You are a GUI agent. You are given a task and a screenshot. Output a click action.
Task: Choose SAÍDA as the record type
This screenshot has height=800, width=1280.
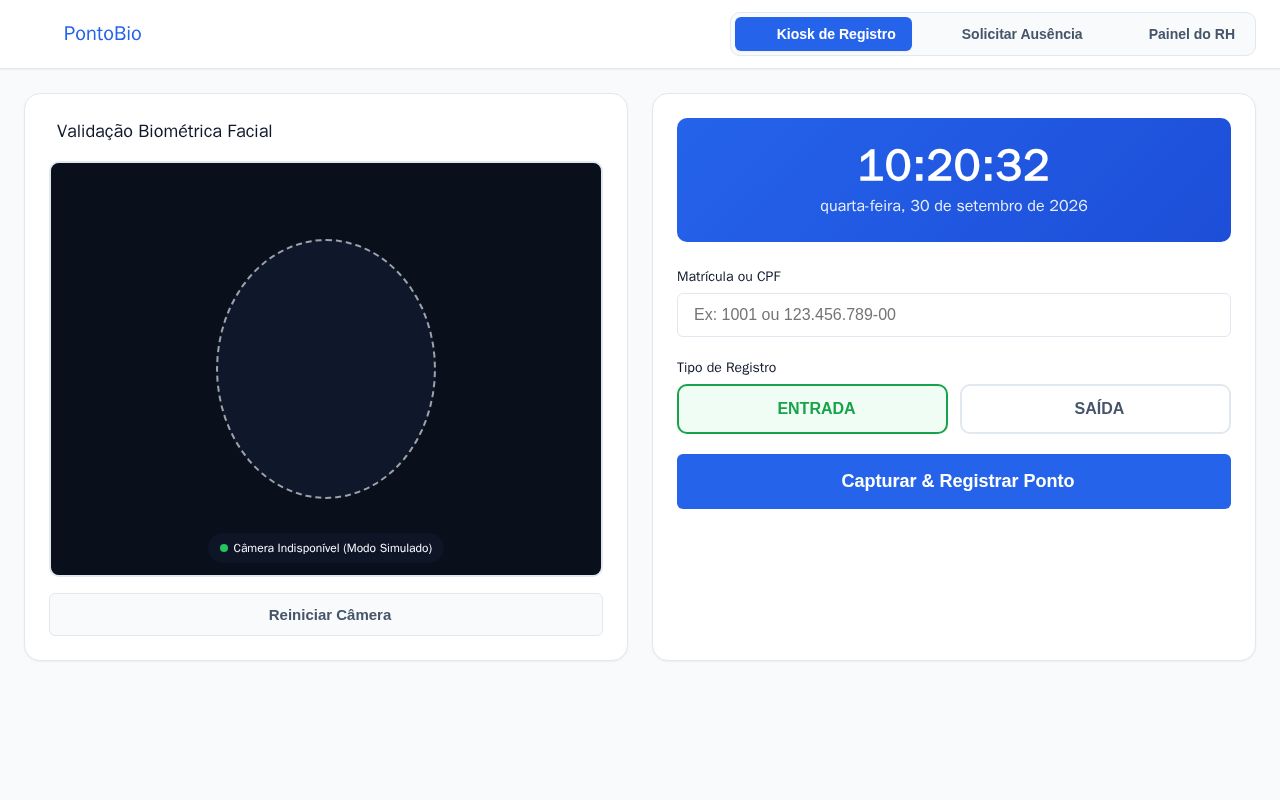click(x=1095, y=409)
